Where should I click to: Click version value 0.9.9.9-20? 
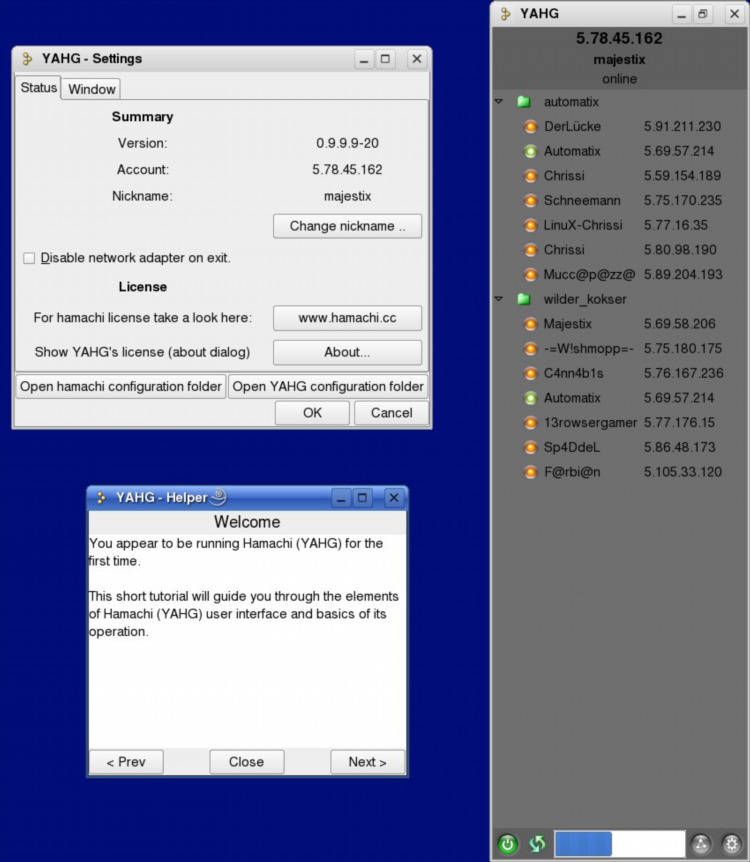click(347, 143)
